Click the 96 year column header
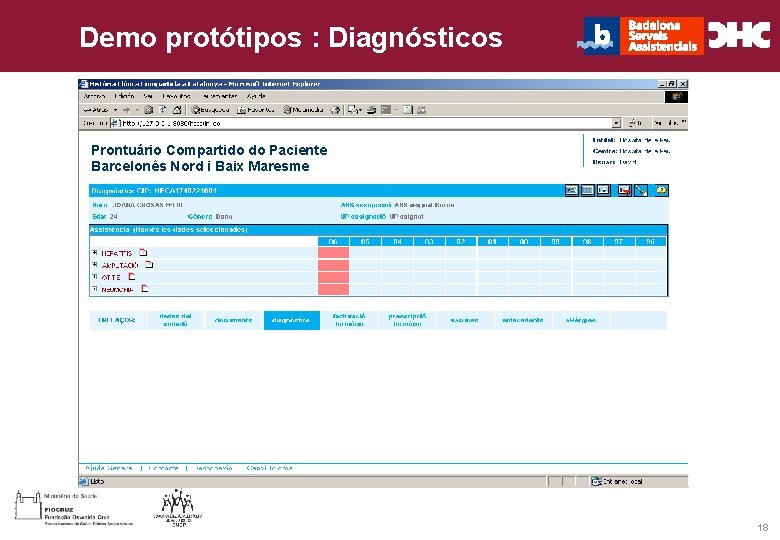780x540 pixels. pyautogui.click(x=650, y=242)
